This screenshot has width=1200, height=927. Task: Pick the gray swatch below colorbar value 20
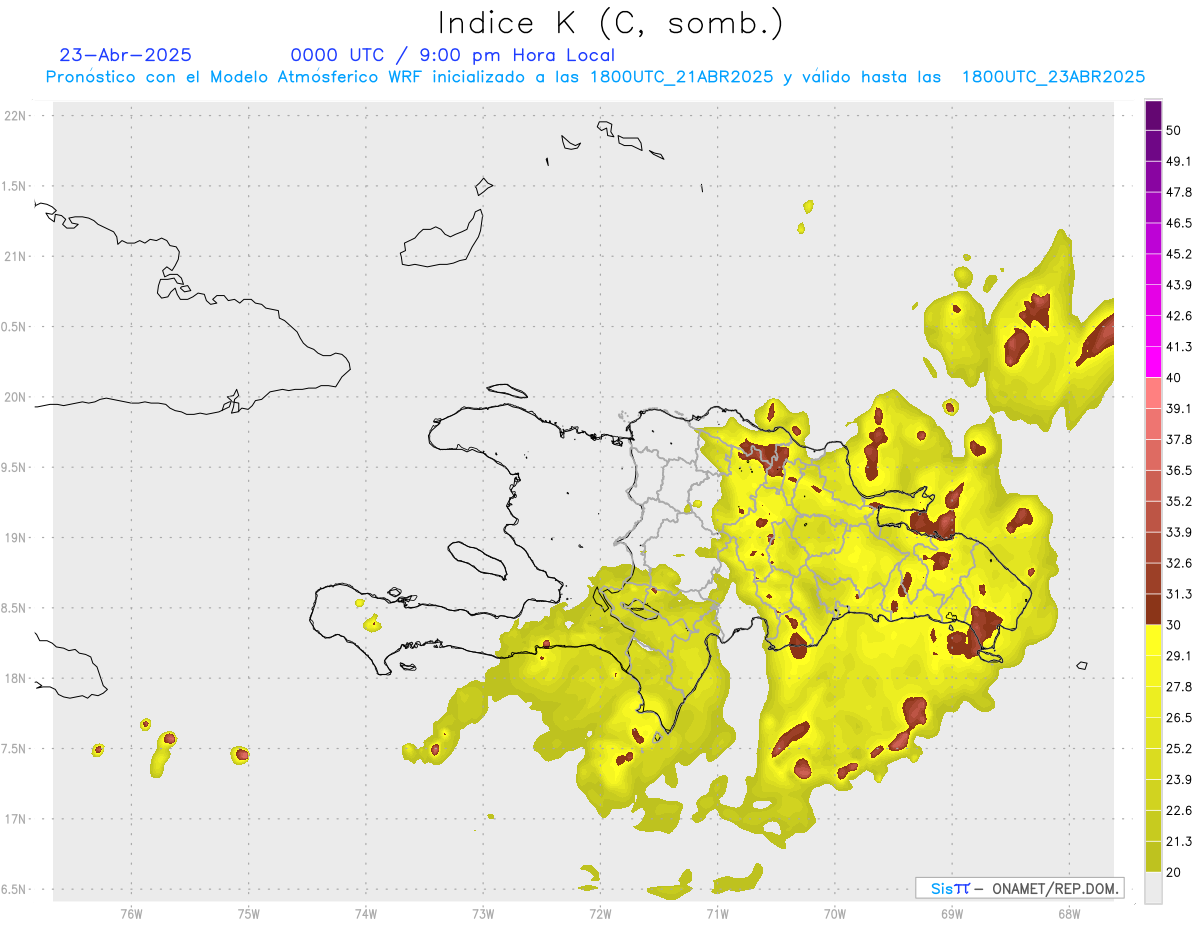coord(1153,888)
